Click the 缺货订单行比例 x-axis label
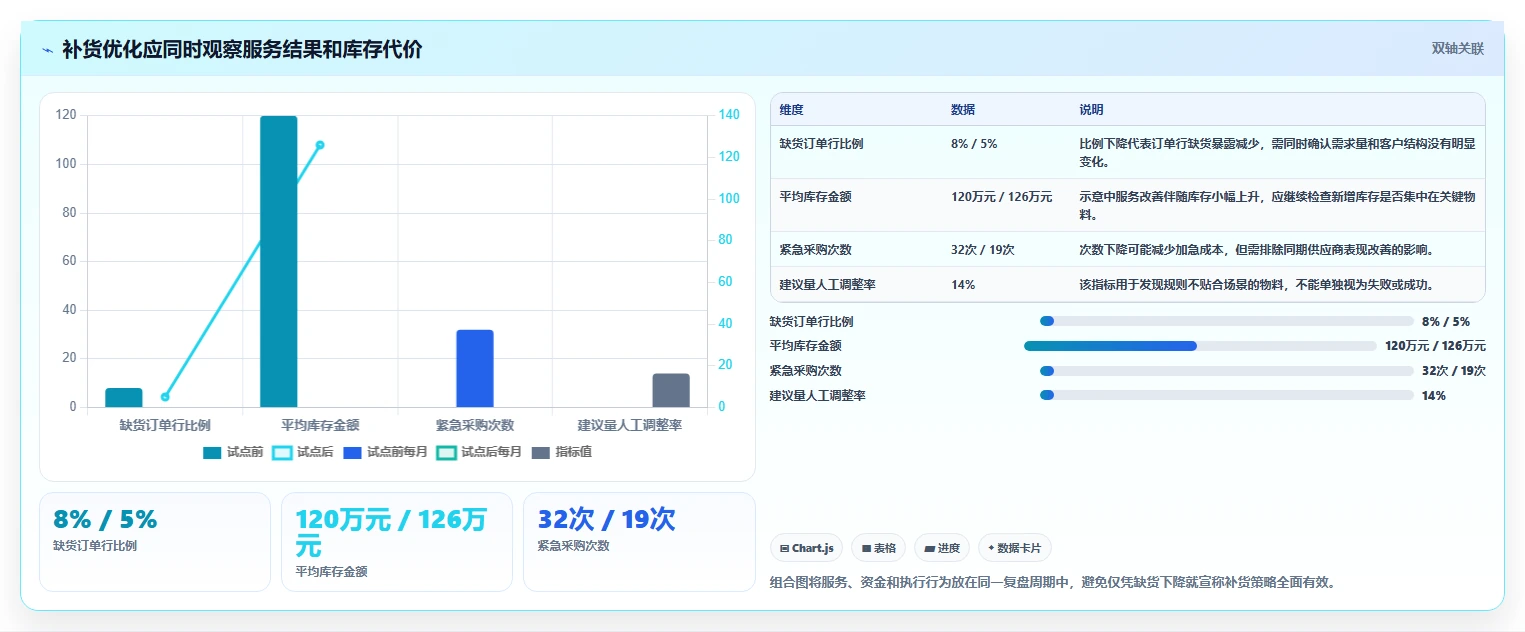The width and height of the screenshot is (1525, 632). coord(165,425)
